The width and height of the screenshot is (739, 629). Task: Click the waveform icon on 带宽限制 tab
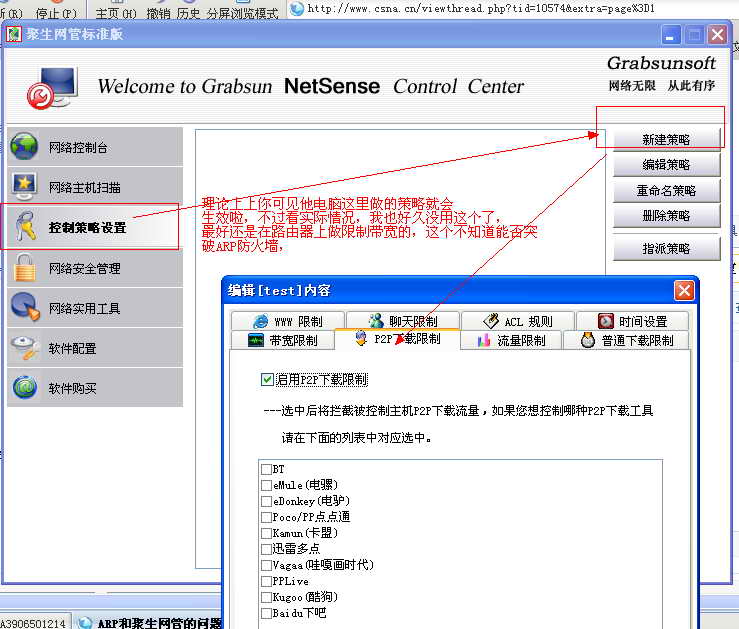(x=256, y=340)
